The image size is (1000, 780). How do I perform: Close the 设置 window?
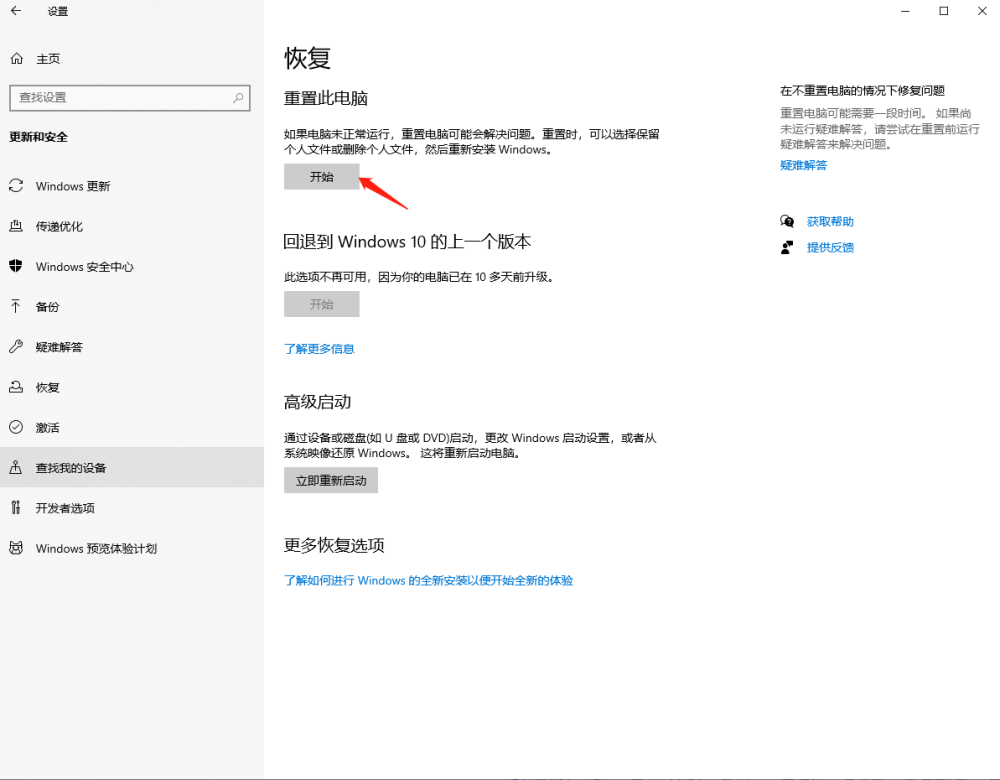point(982,11)
